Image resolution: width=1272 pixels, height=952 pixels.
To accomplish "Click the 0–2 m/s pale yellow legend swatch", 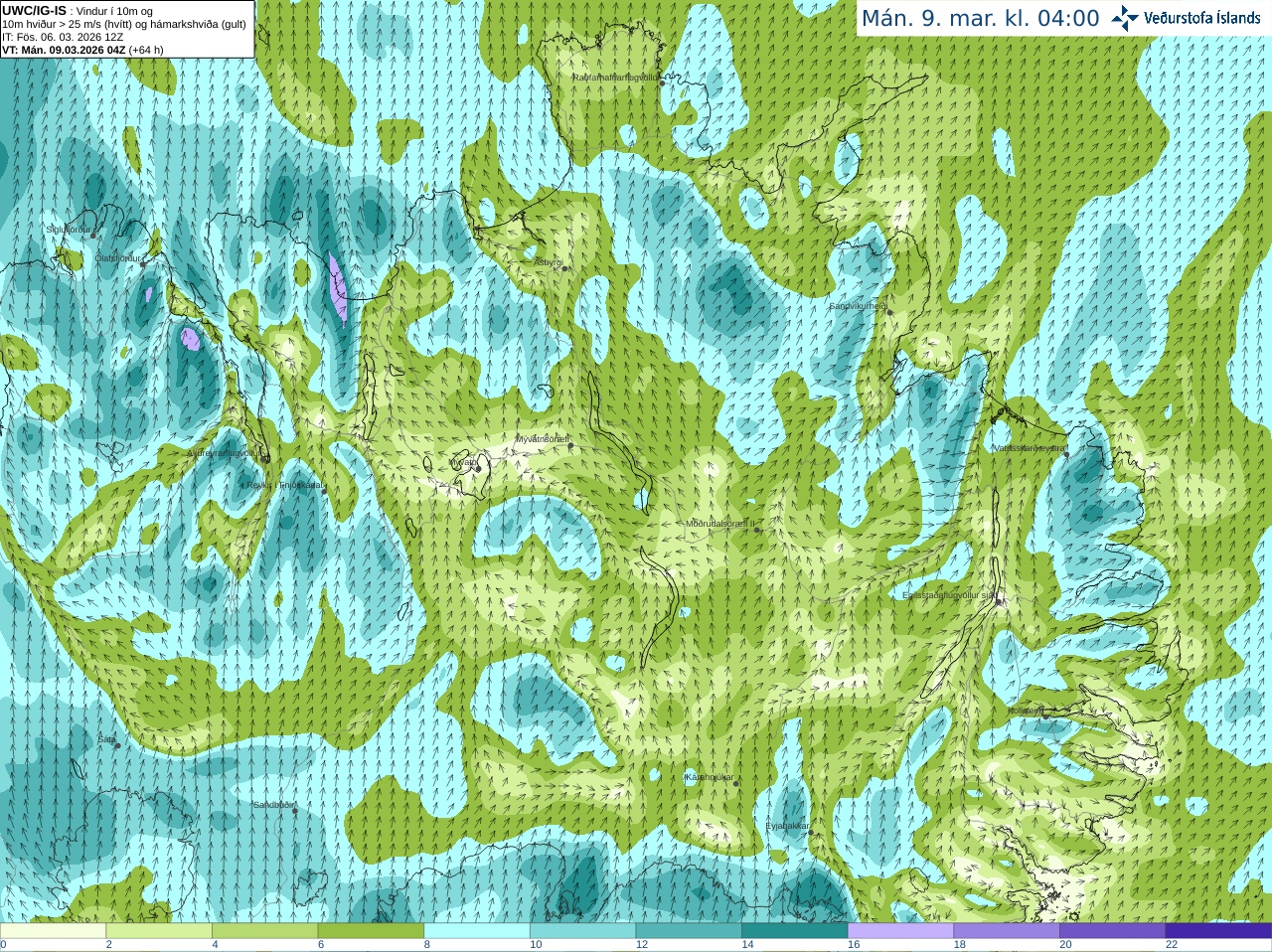I will pyautogui.click(x=53, y=931).
